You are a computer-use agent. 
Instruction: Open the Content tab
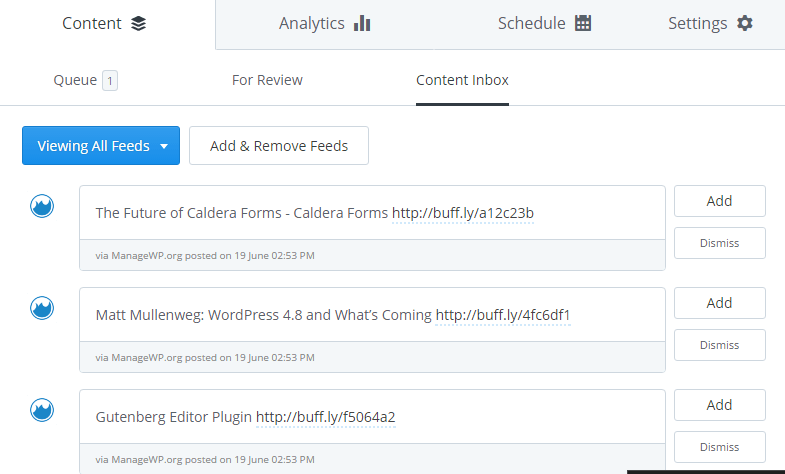104,24
